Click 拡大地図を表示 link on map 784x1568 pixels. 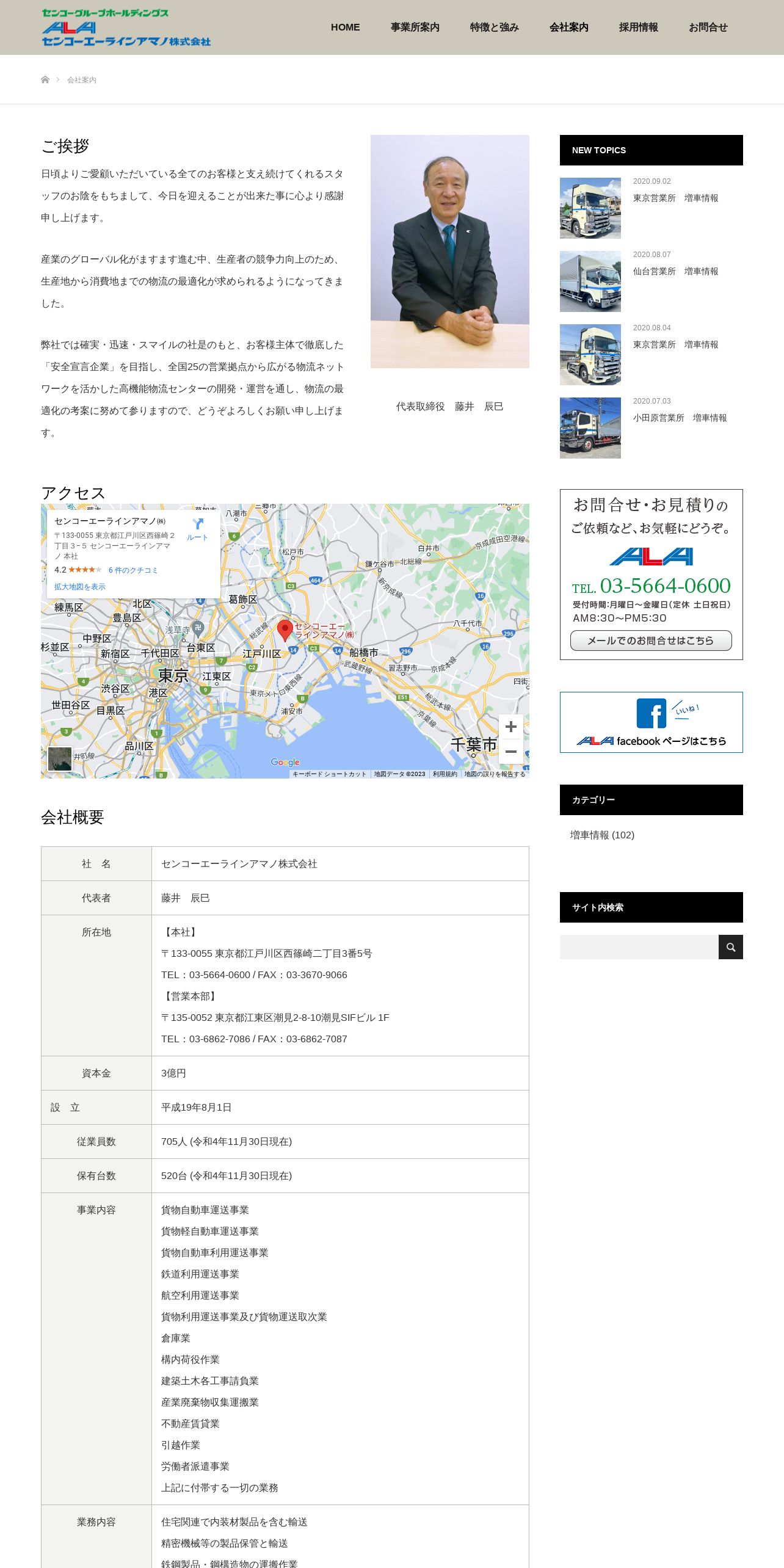80,587
